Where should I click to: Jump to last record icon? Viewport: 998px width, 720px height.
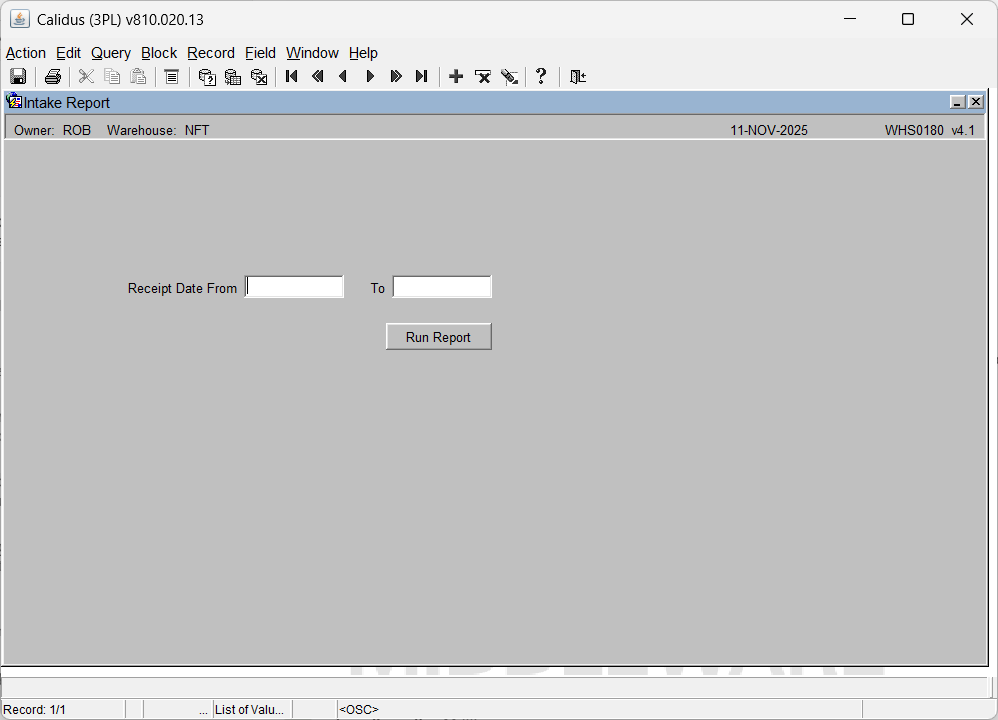click(x=422, y=77)
